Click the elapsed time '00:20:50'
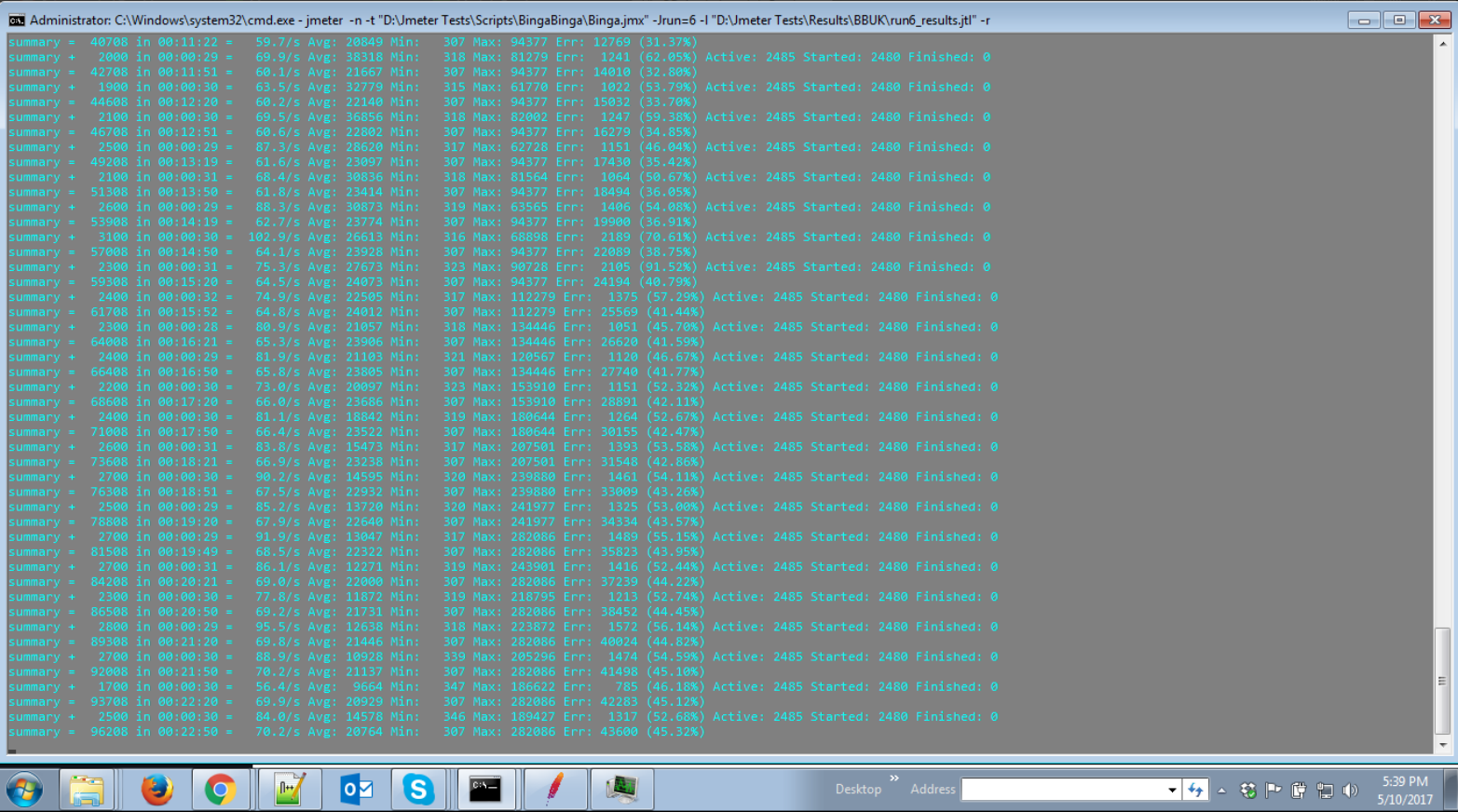Screen dimensions: 1458x812 [187, 612]
